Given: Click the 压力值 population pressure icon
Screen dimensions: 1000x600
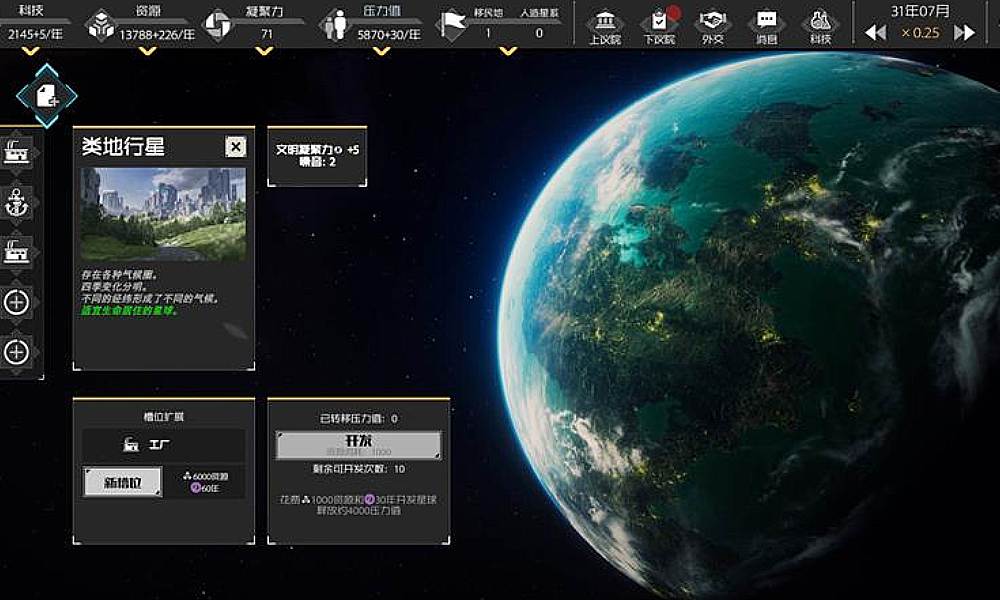Looking at the screenshot, I should [334, 23].
